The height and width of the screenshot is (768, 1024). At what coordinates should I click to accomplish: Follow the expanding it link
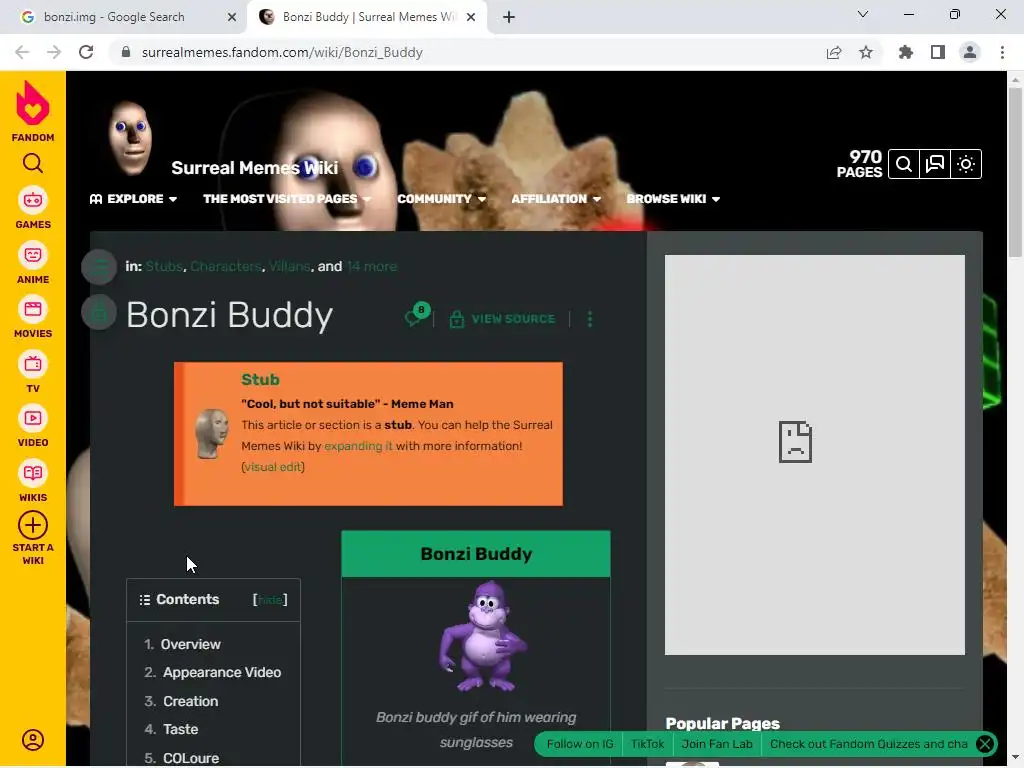coord(359,446)
